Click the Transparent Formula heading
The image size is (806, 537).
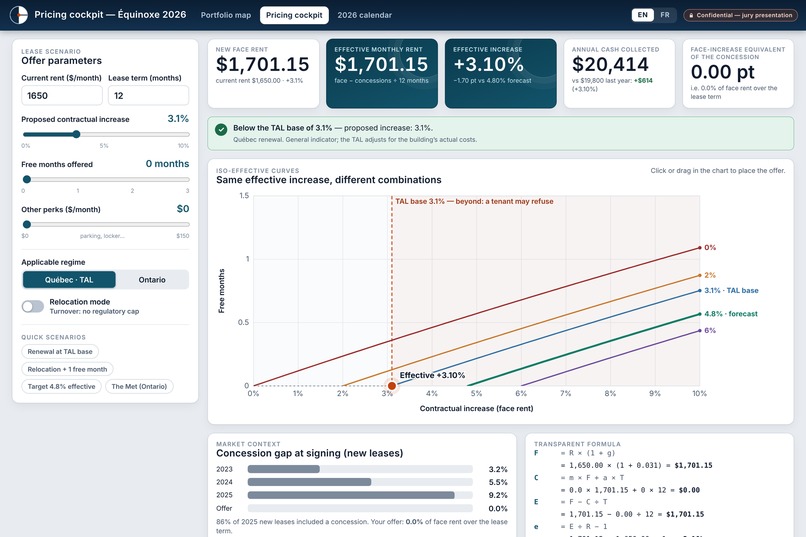pyautogui.click(x=577, y=444)
